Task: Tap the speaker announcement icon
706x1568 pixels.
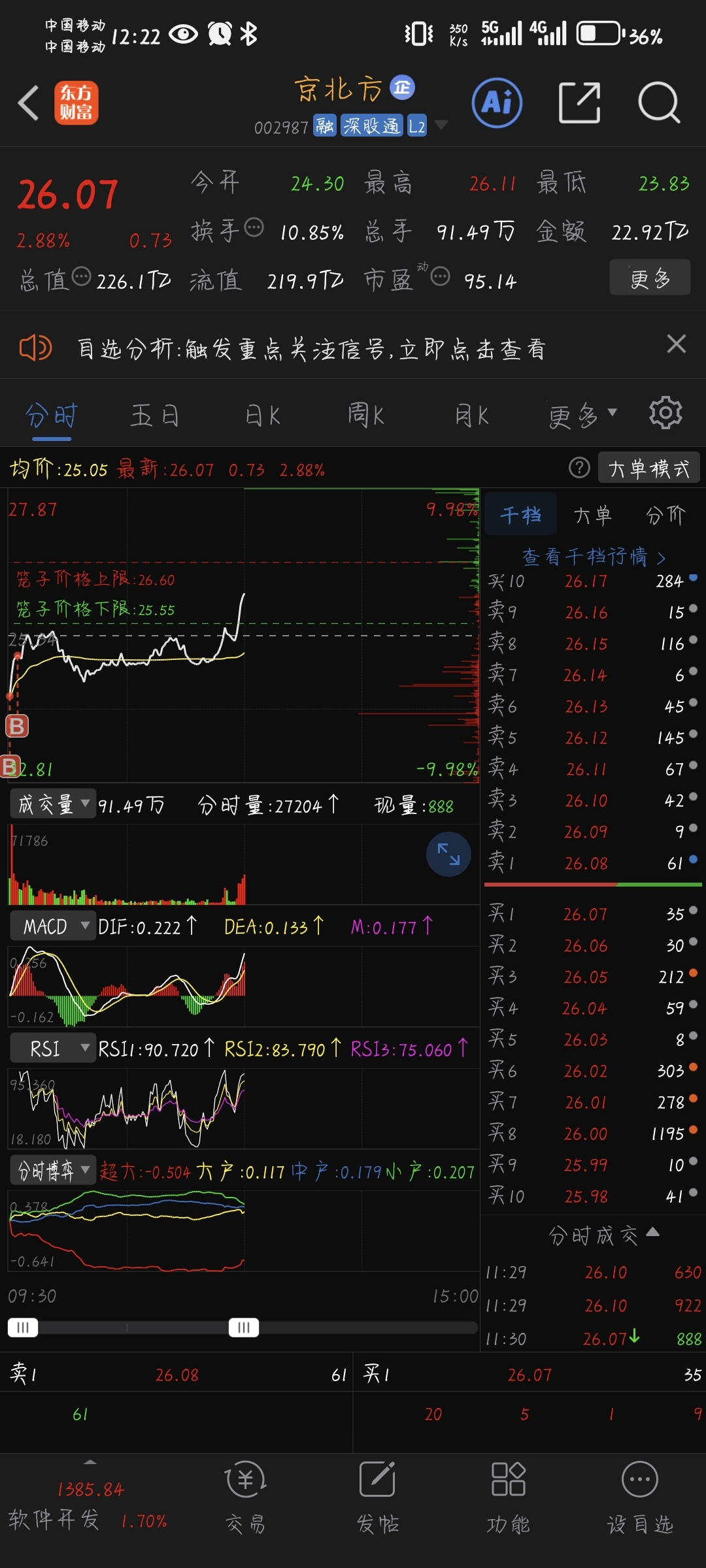Action: click(x=35, y=348)
